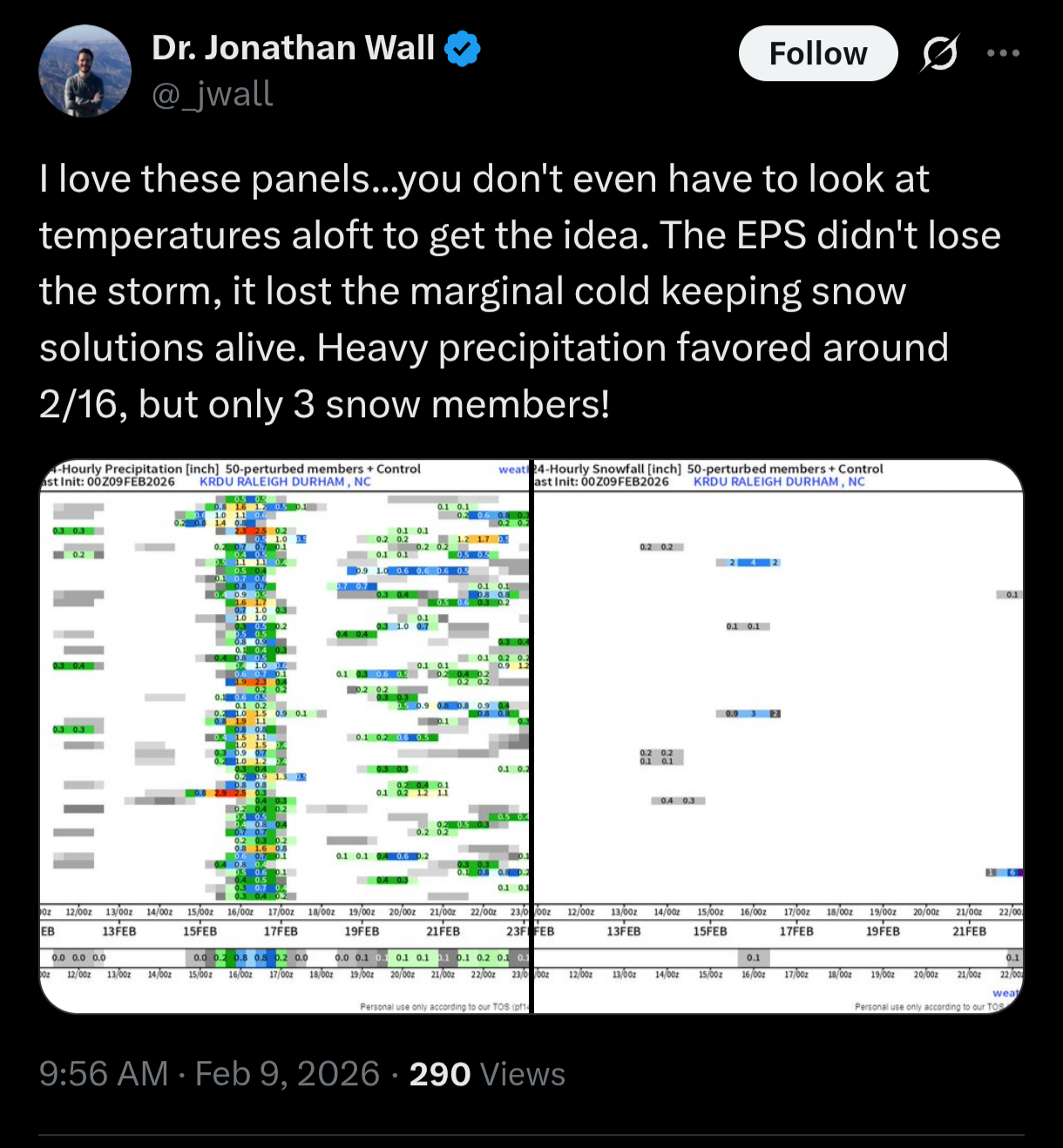Click KRDU RALEIGH DURHAM label in precipitation panel
Viewport: 1063px width, 1148px height.
click(x=285, y=482)
